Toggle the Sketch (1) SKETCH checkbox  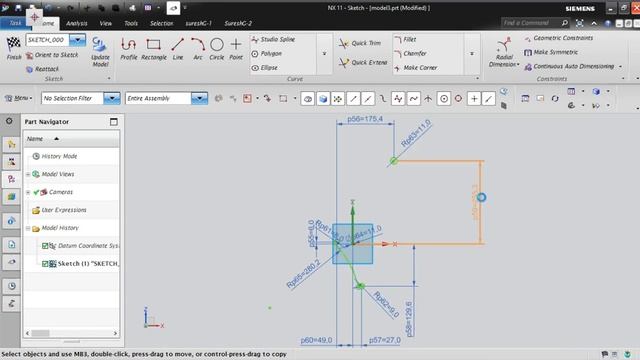[x=45, y=264]
